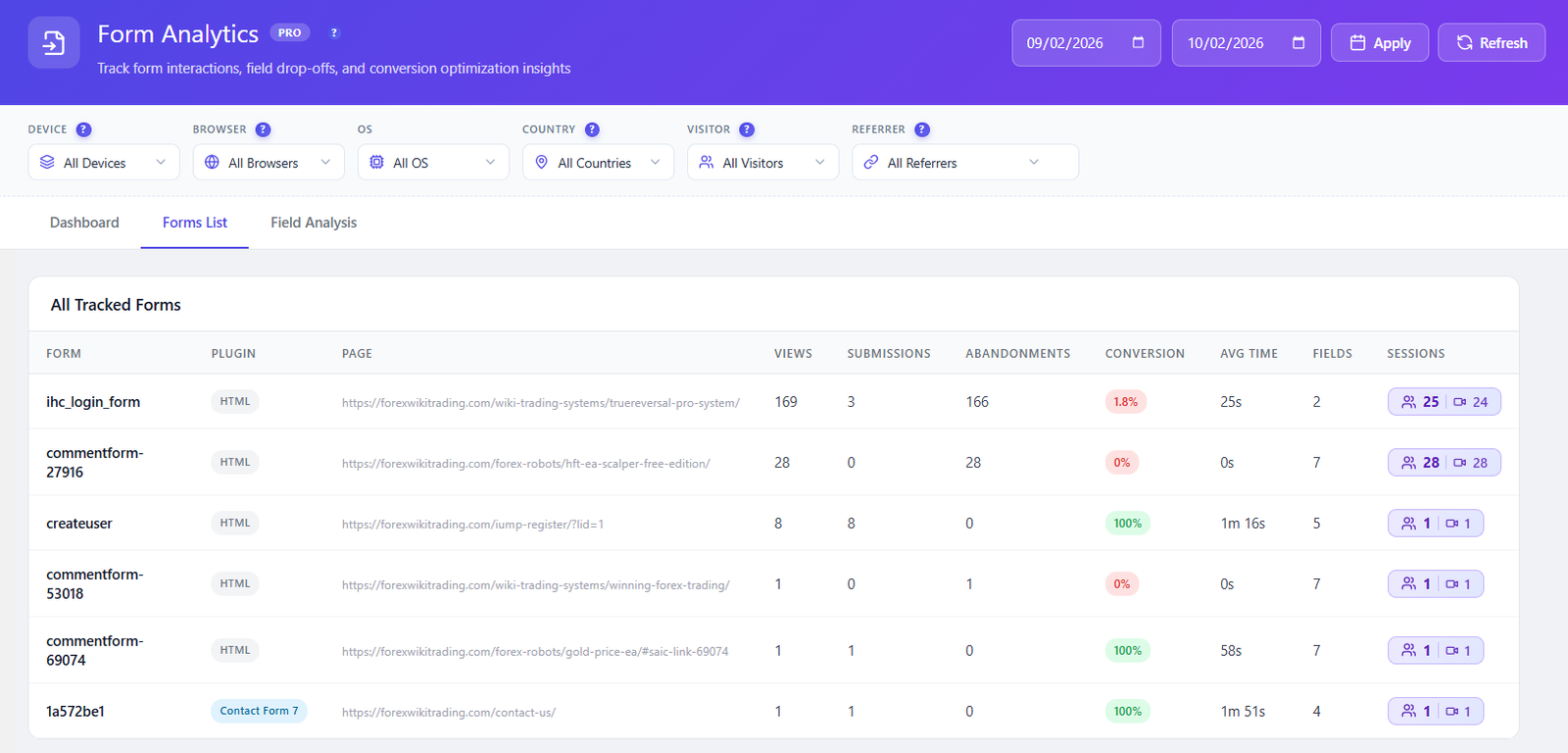Click the Browser filter help icon
Image resolution: width=1568 pixels, height=753 pixels.
click(x=263, y=129)
